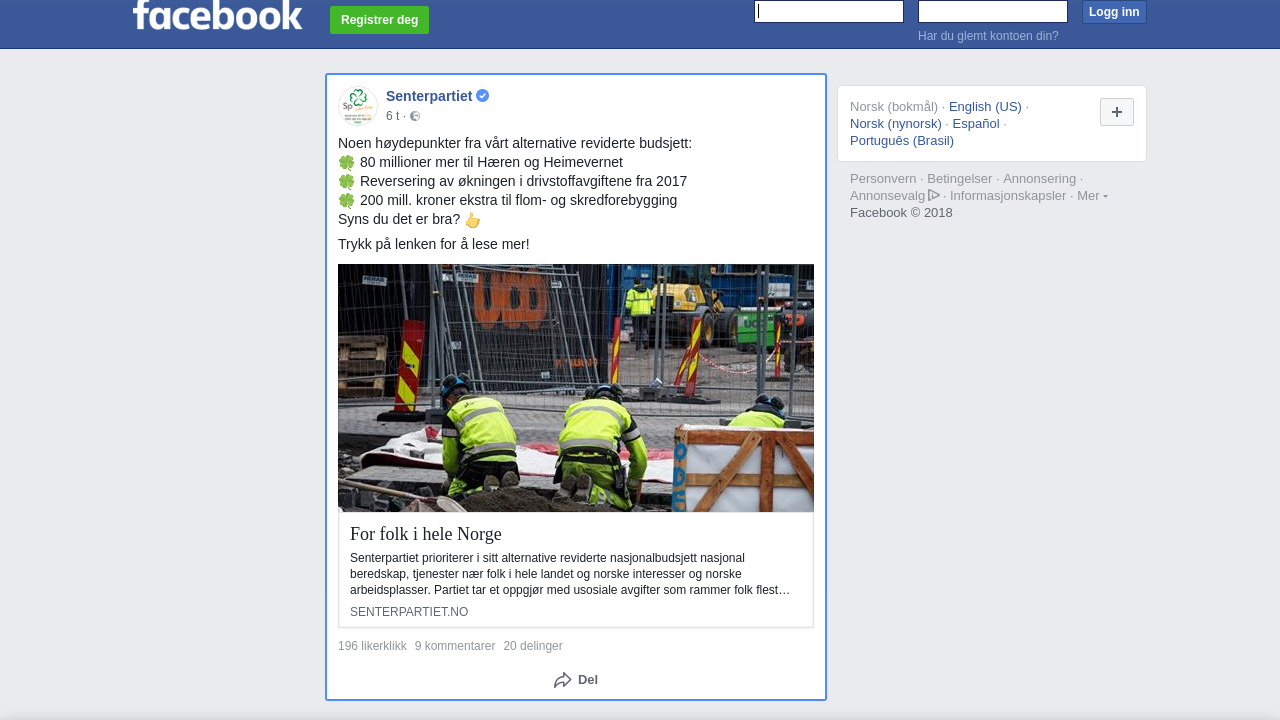
Task: Open Senterpartiet profile picture
Action: (358, 105)
